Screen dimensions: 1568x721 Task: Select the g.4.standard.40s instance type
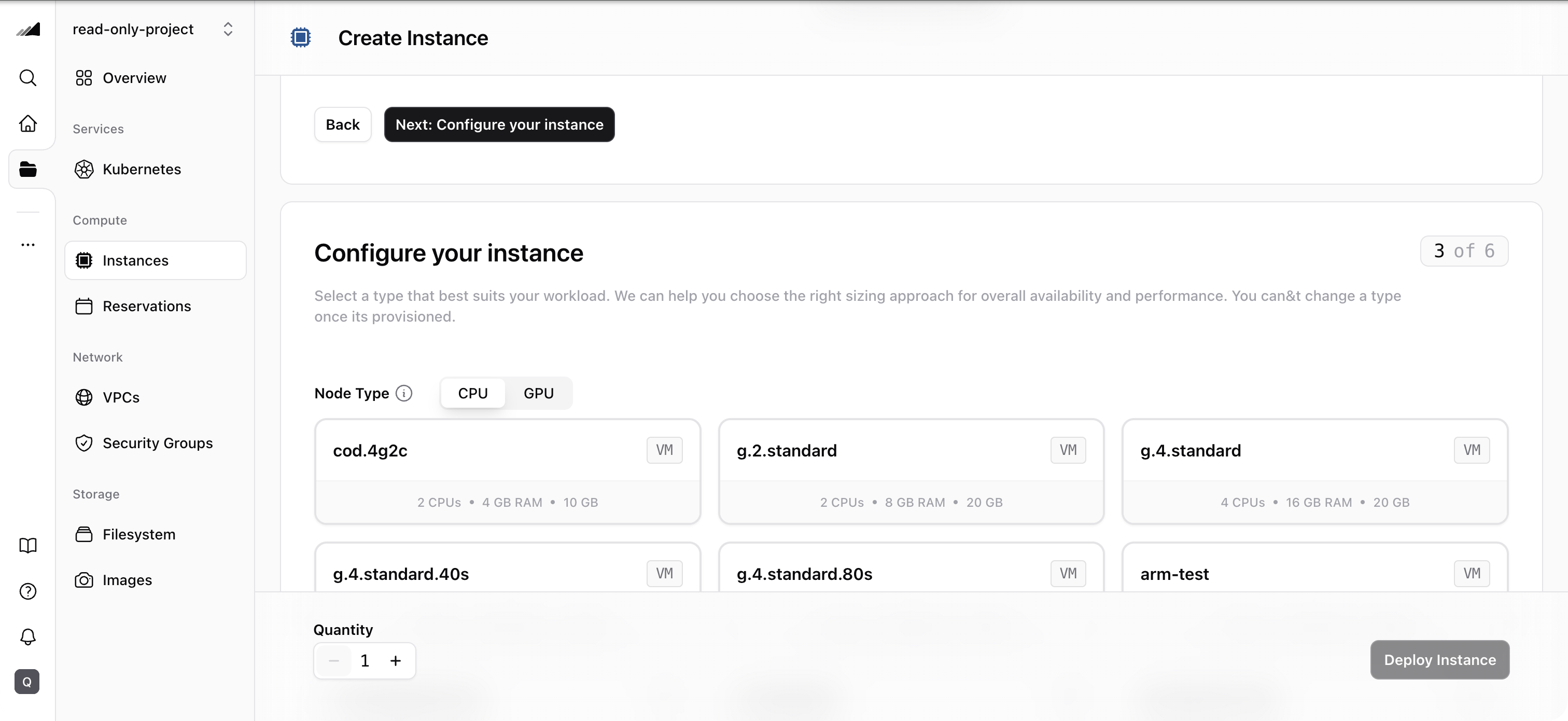[x=508, y=567]
